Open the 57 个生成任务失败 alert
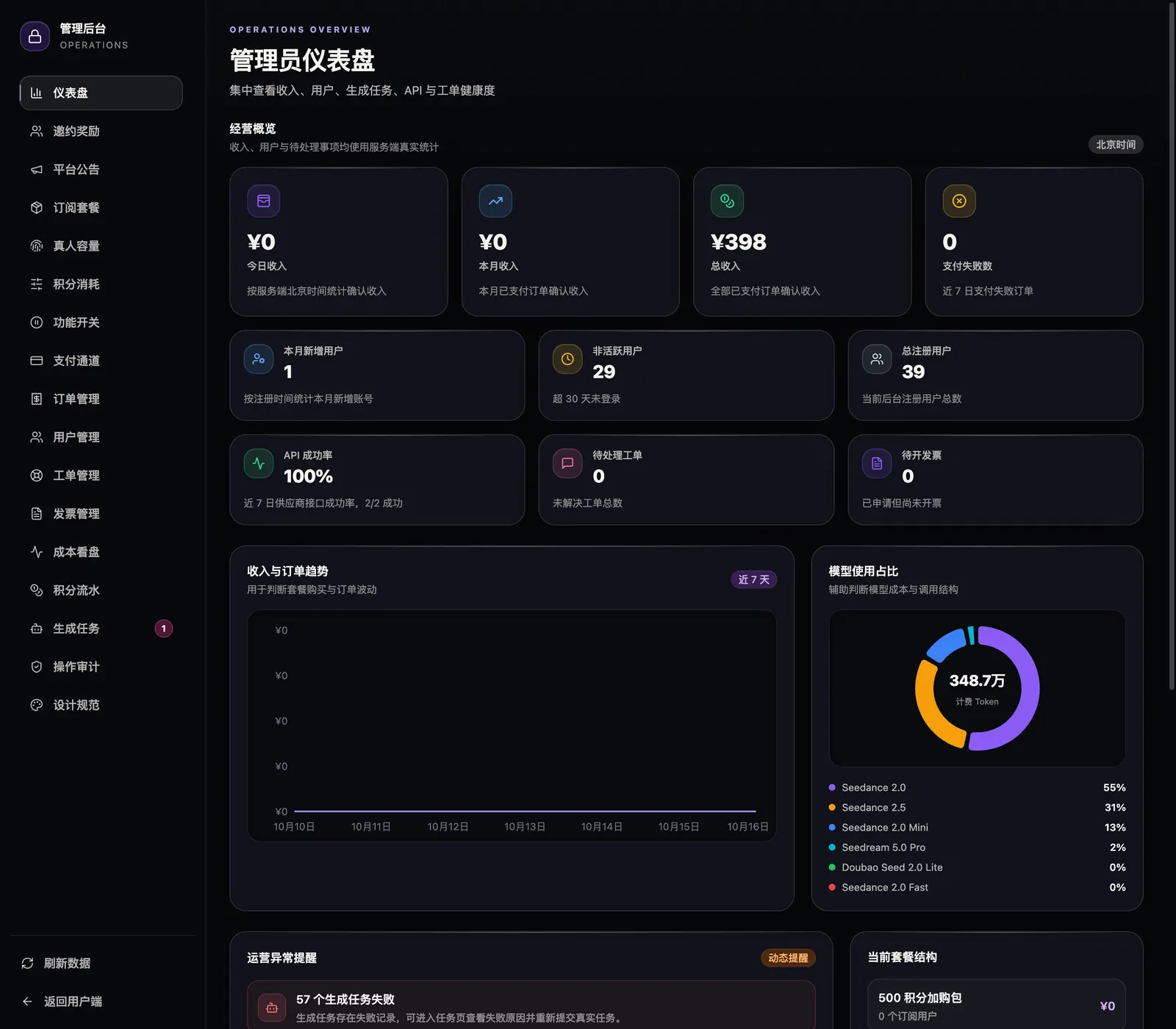The image size is (1176, 1029). 531,1005
